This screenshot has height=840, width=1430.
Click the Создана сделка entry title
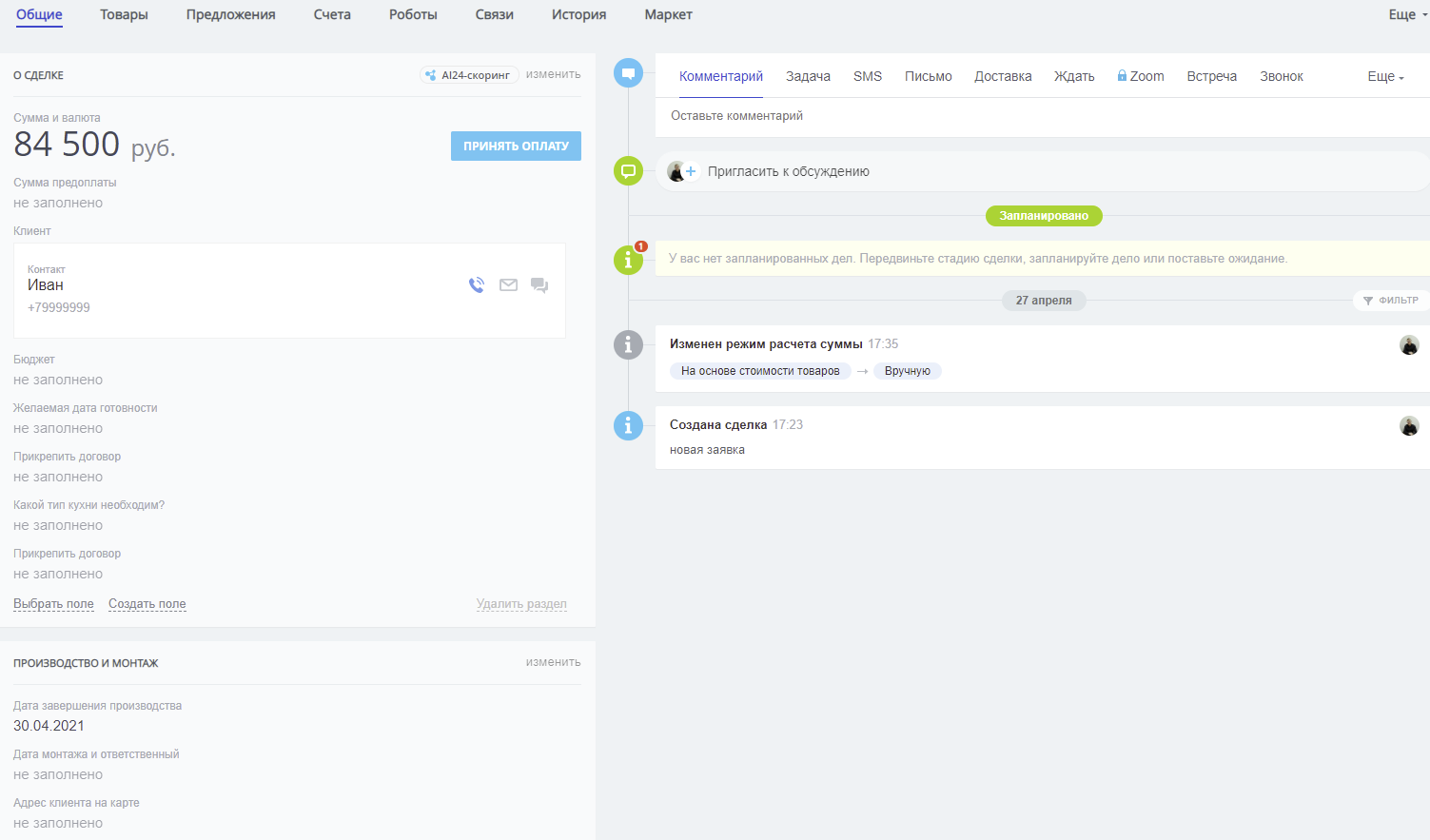(718, 425)
